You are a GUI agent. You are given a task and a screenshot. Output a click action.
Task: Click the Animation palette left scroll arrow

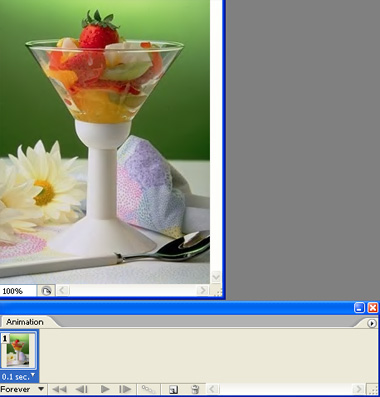pyautogui.click(x=213, y=389)
